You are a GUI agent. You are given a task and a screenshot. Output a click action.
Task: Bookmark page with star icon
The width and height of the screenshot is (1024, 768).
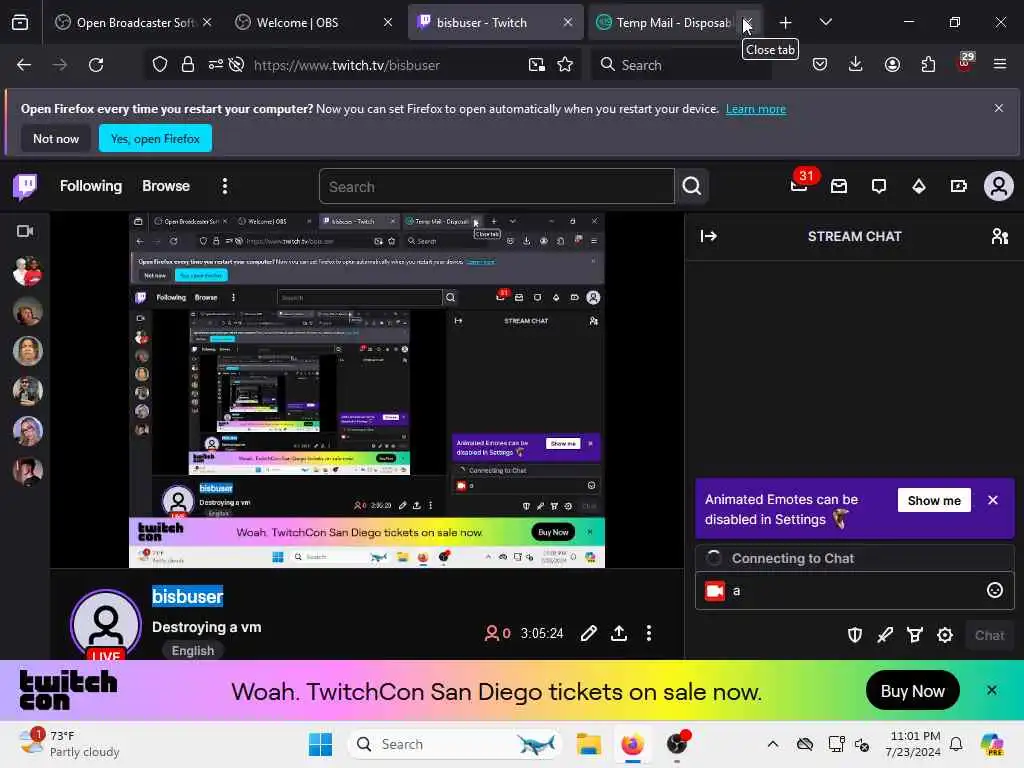565,65
